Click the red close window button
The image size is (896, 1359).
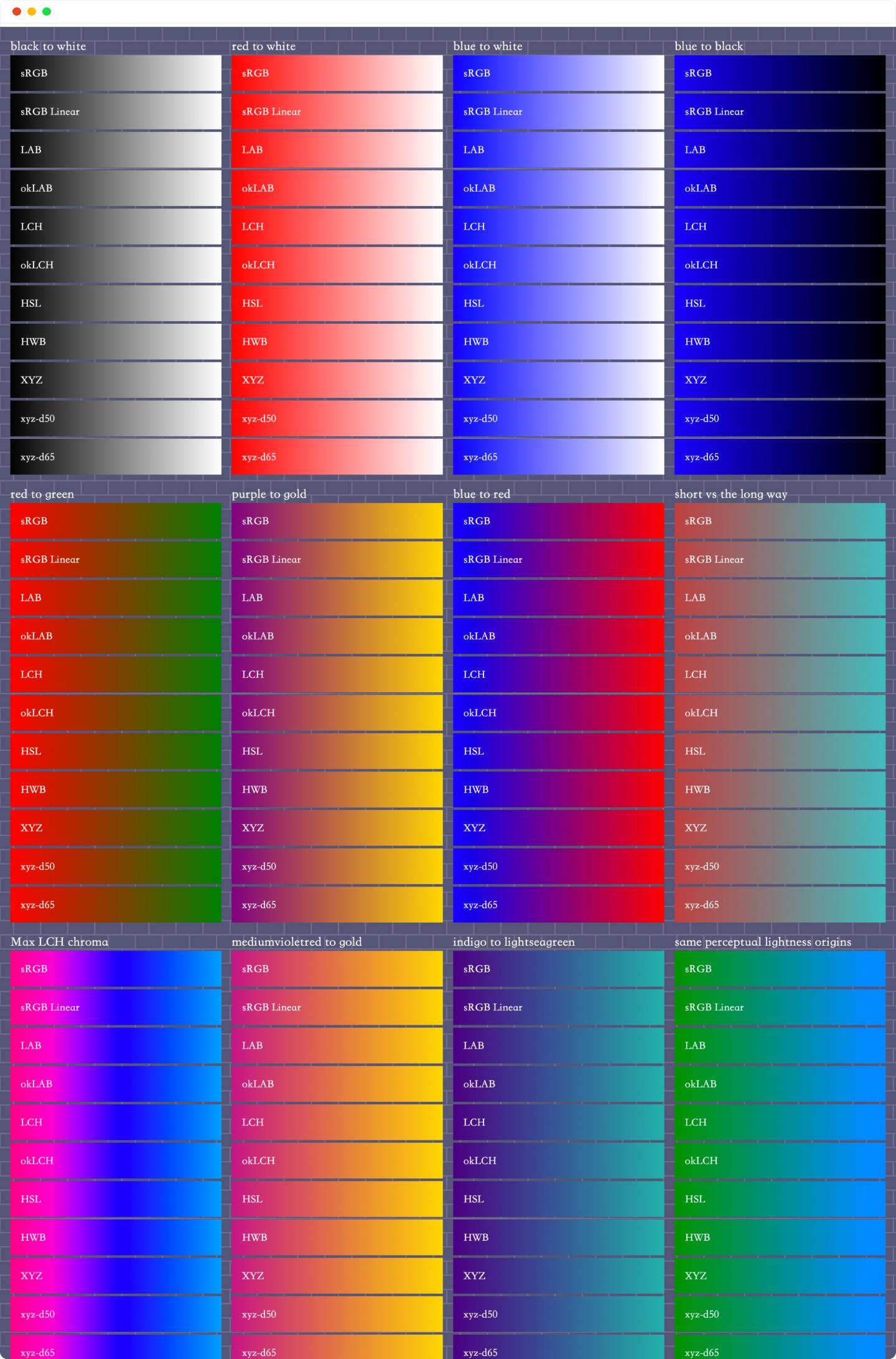[x=17, y=11]
